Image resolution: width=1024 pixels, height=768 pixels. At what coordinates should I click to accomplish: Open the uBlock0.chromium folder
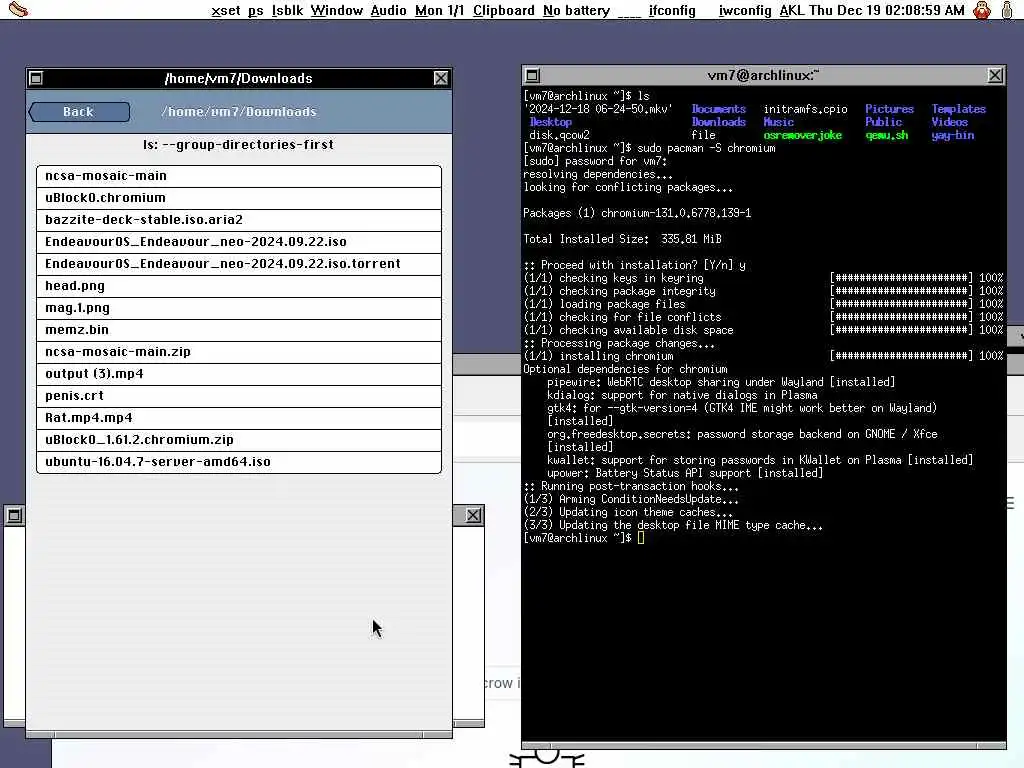coord(239,198)
